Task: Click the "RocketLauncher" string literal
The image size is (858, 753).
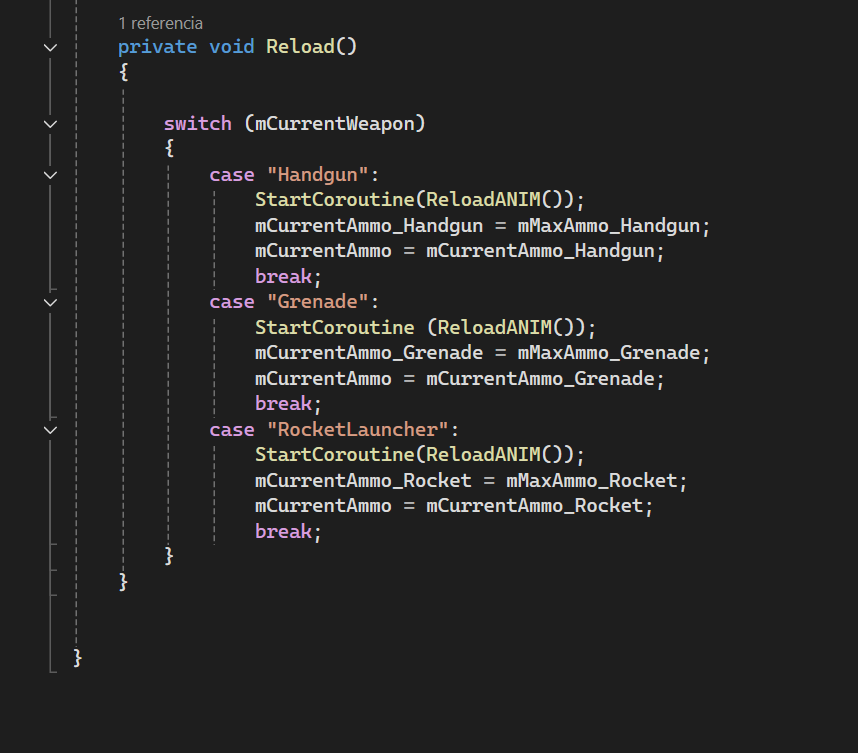Action: (x=358, y=430)
